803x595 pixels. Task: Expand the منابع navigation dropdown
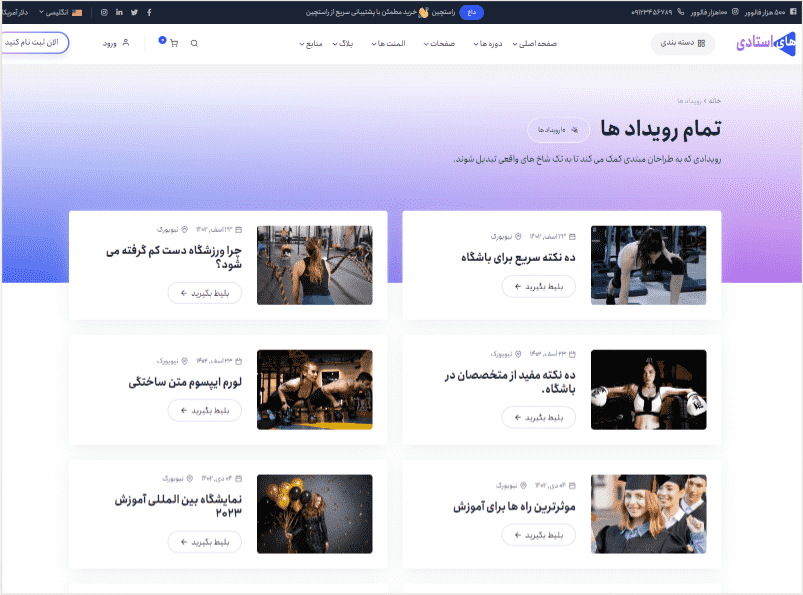pyautogui.click(x=313, y=43)
